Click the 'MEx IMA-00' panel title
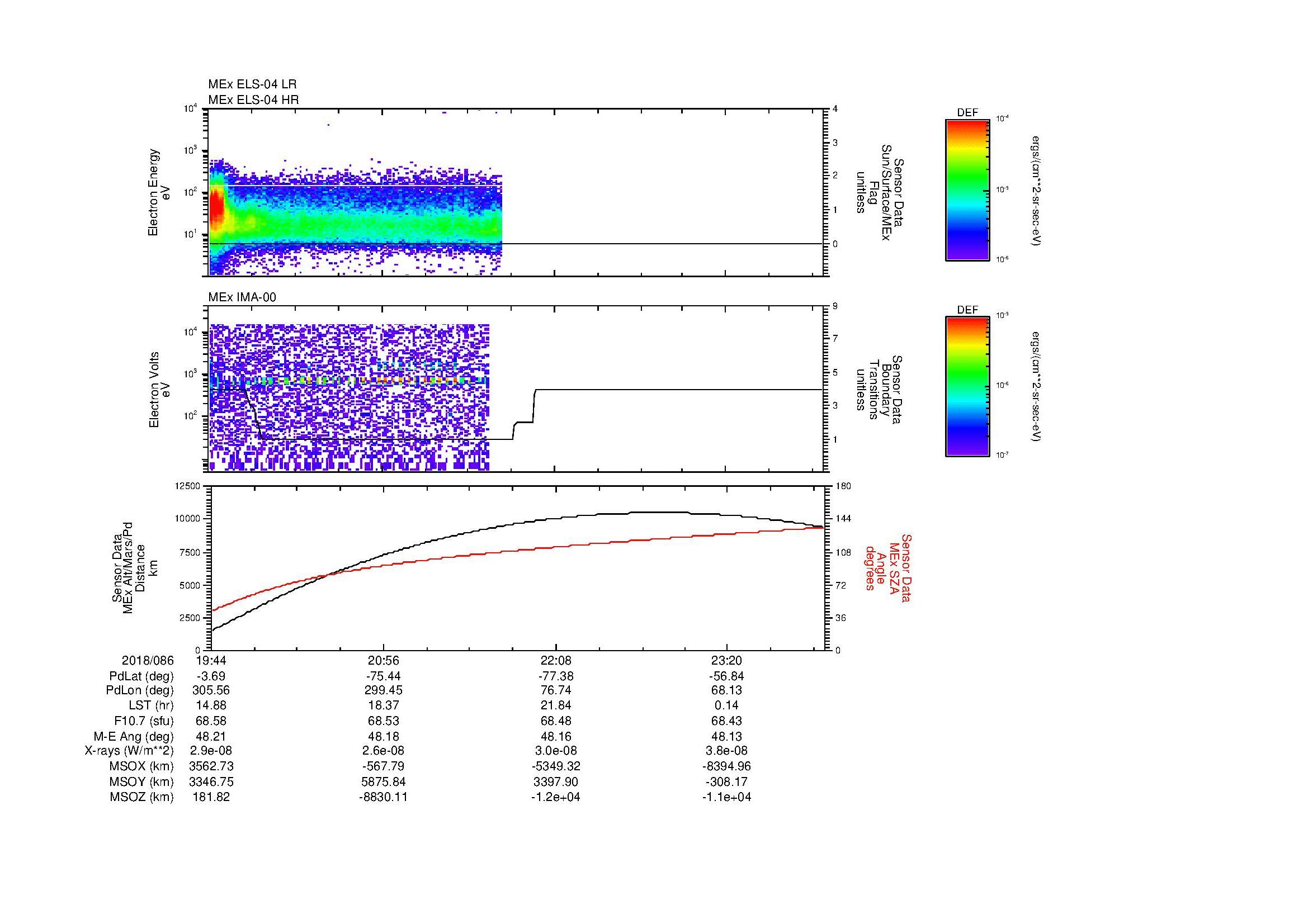 click(x=242, y=297)
